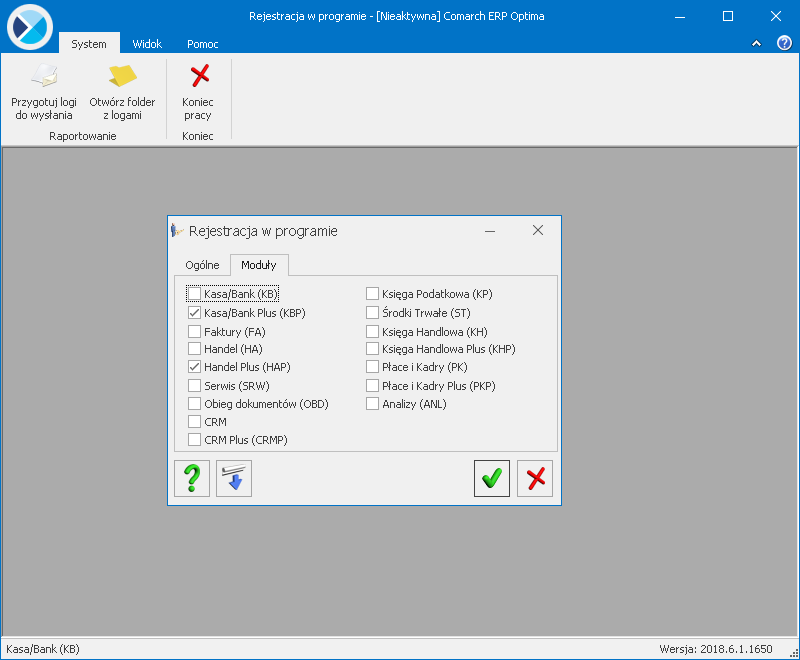Image resolution: width=800 pixels, height=660 pixels.
Task: Click the Kasa/Bank (KB) status bar text
Action: [x=43, y=649]
